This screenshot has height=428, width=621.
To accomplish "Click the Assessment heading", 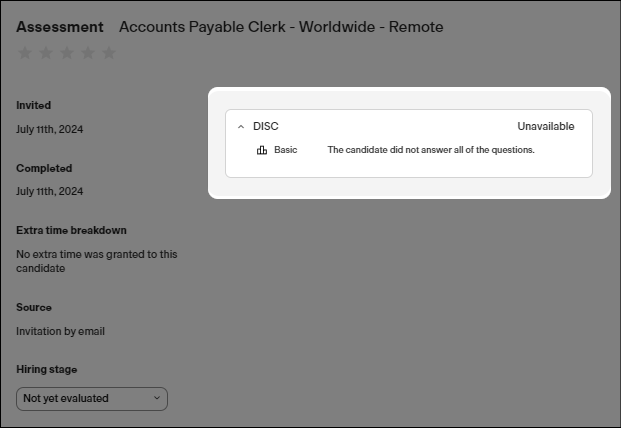I will [60, 27].
